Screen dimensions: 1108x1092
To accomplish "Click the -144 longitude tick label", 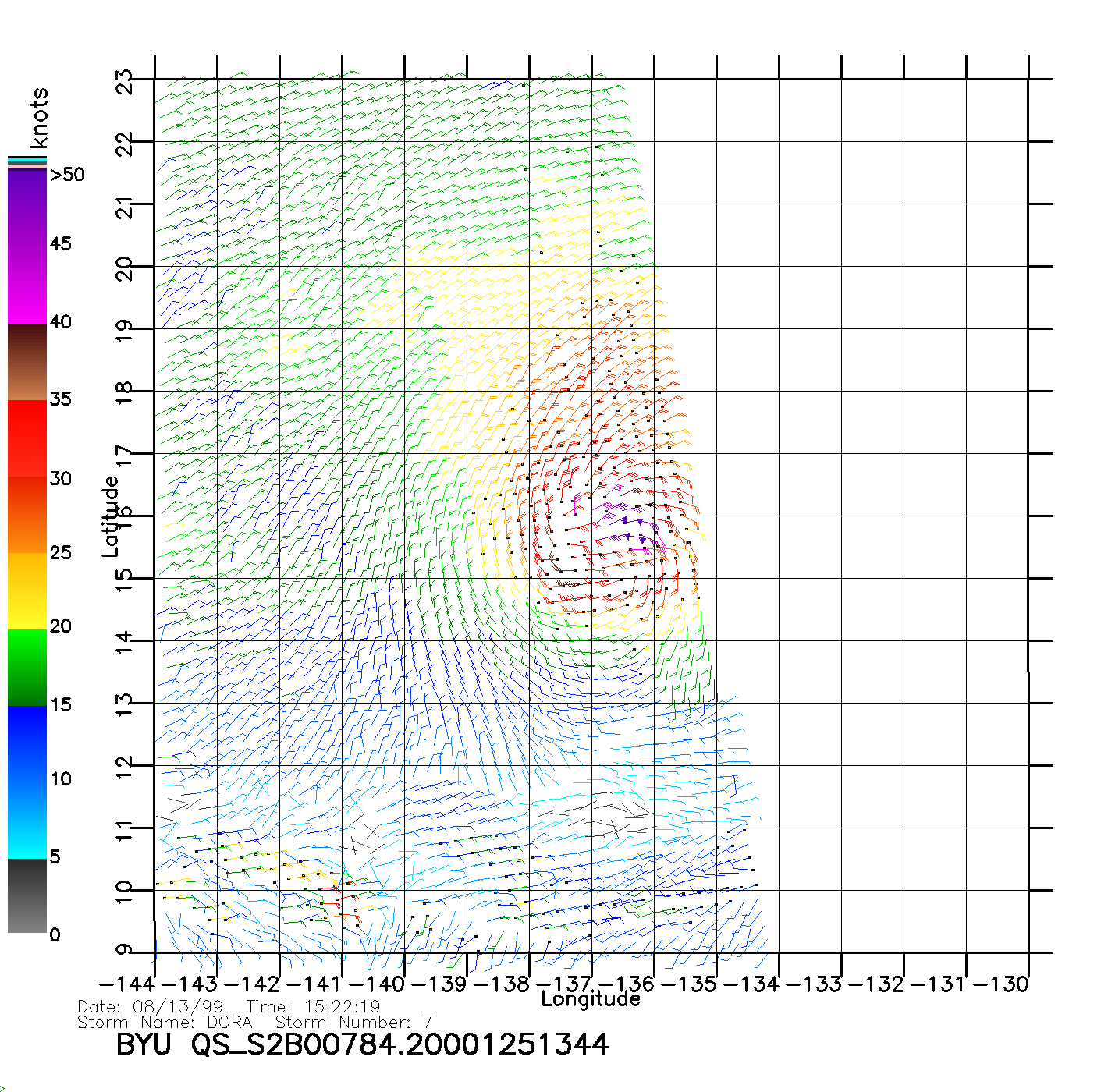I will tap(126, 984).
